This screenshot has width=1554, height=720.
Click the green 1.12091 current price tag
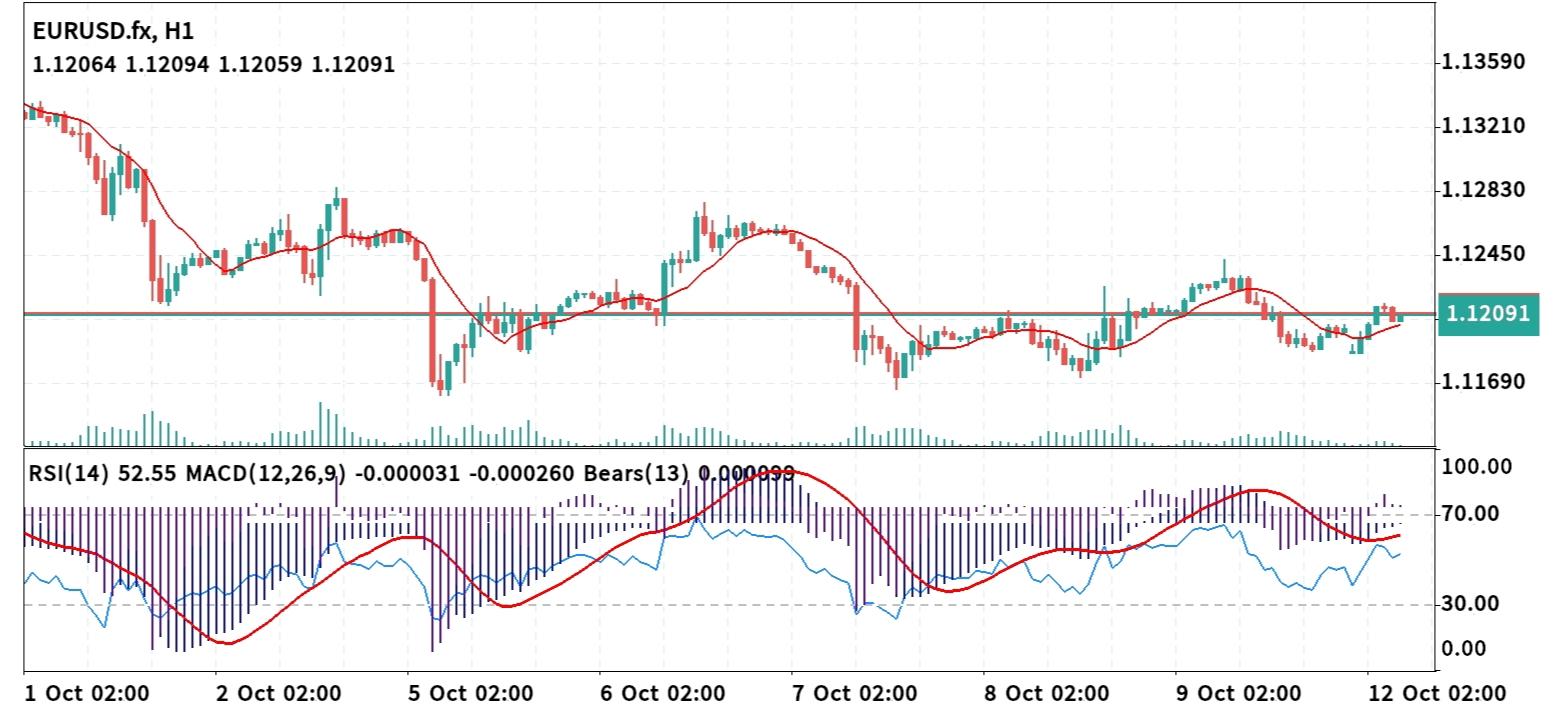1487,314
